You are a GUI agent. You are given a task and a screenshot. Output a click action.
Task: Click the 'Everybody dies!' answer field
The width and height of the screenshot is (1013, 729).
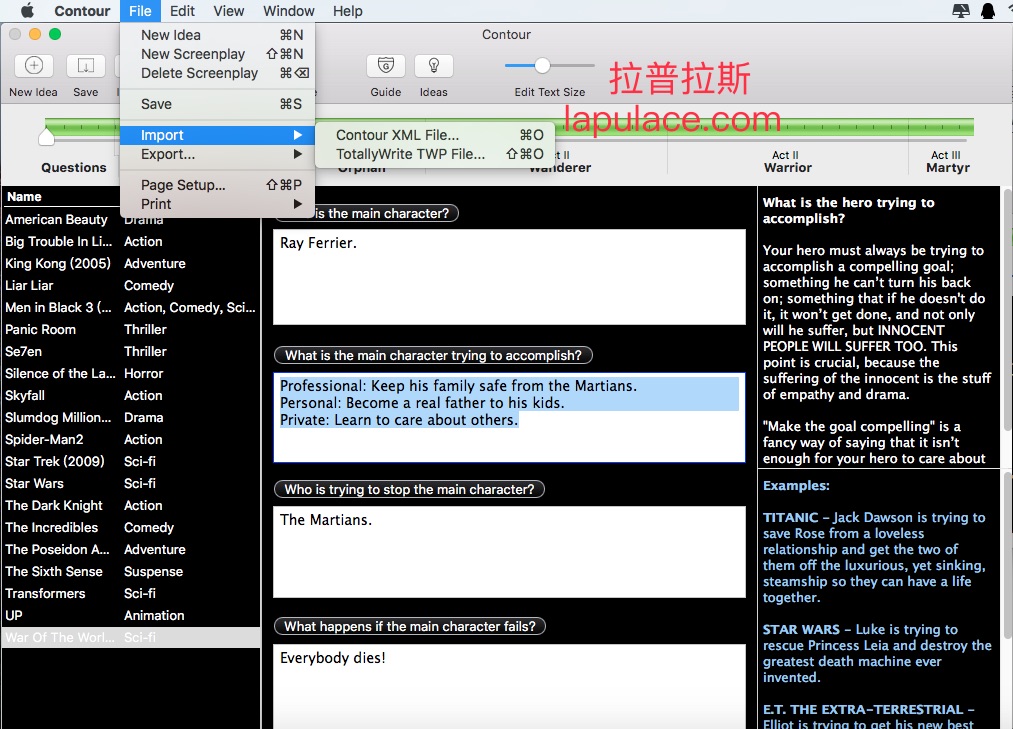[509, 686]
